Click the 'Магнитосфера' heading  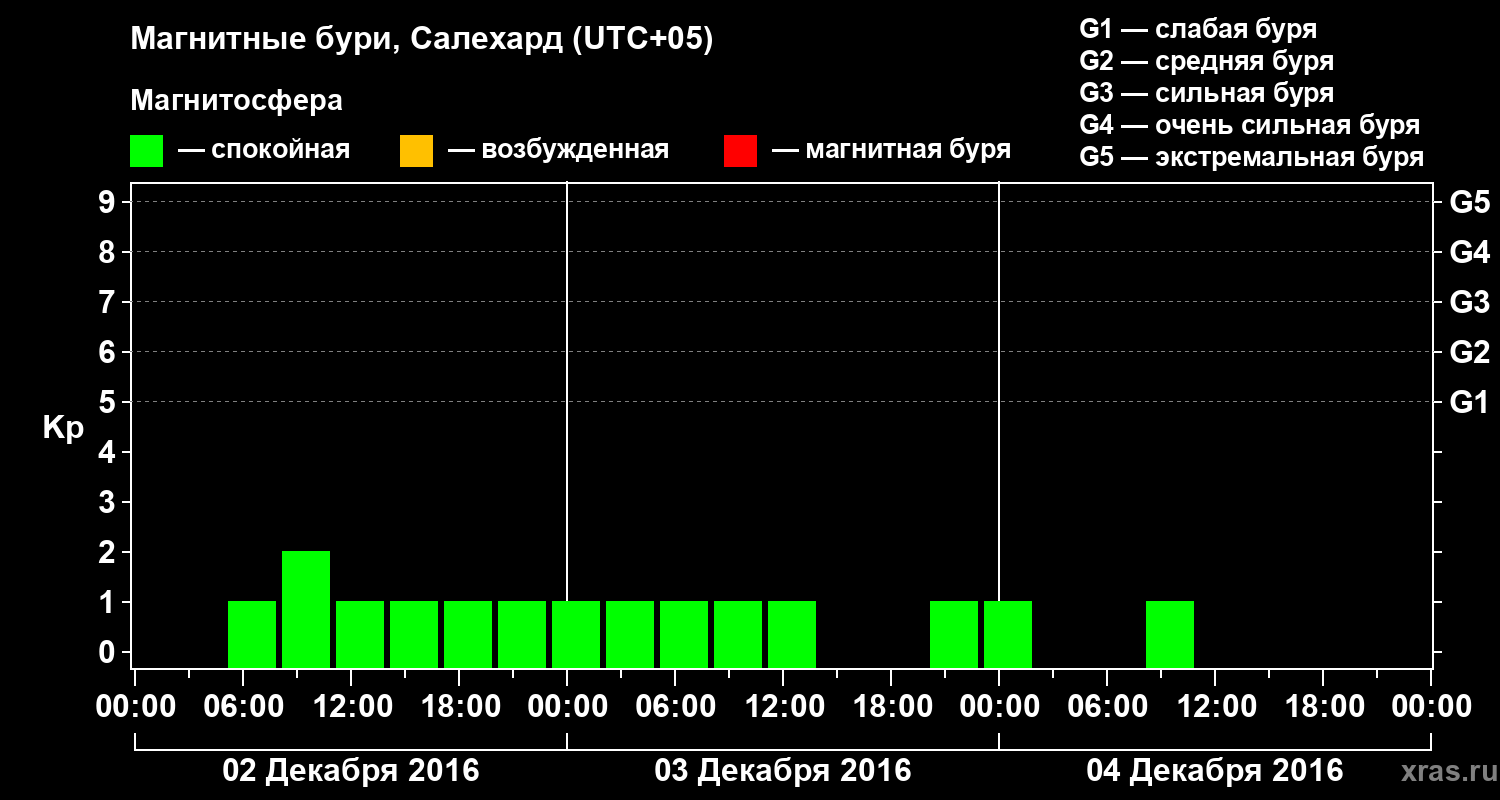coord(236,101)
